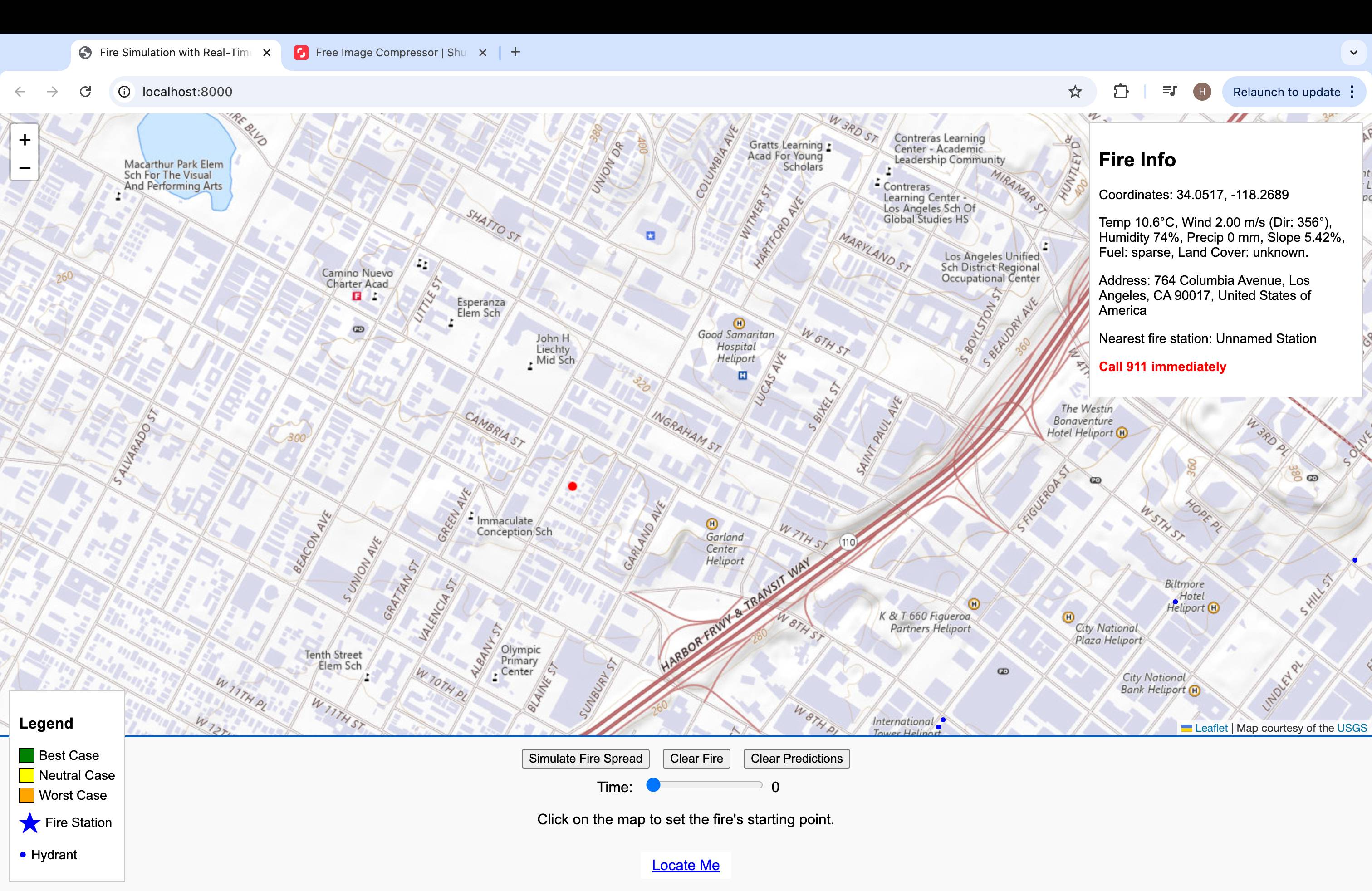Close the Fire Simulation tab
1372x891 pixels.
click(x=266, y=53)
